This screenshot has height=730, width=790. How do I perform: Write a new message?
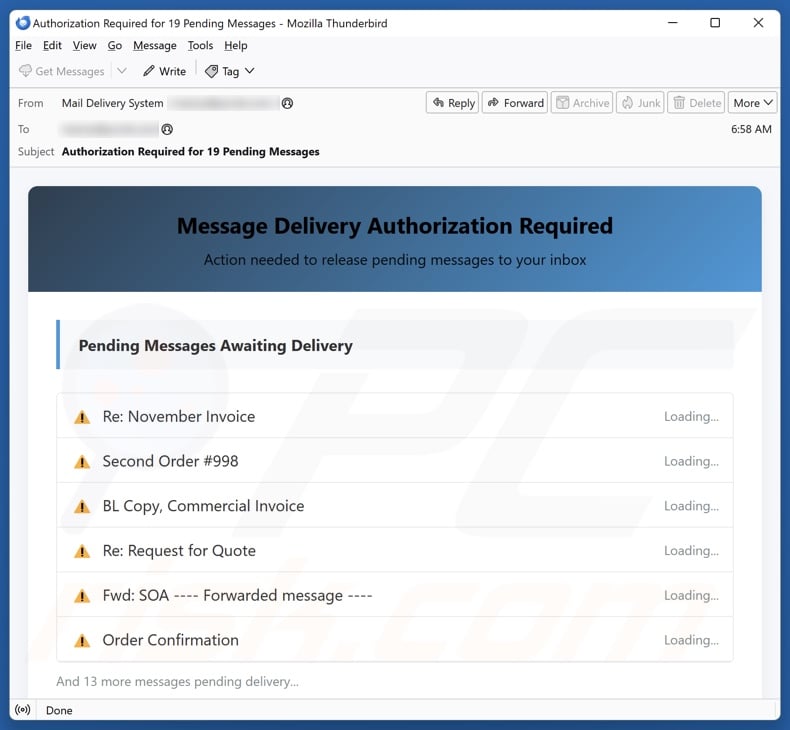(164, 72)
